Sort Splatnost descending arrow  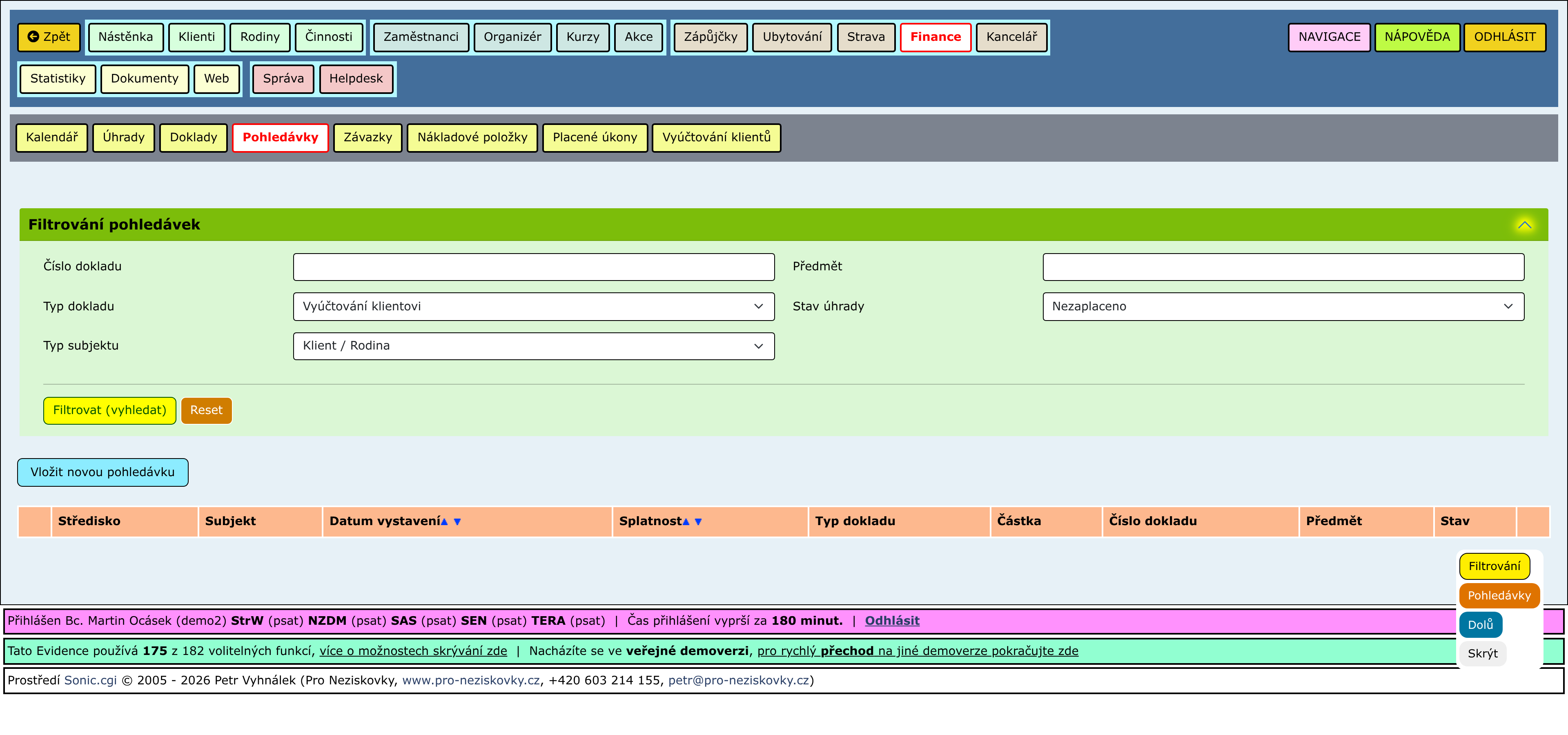click(698, 522)
